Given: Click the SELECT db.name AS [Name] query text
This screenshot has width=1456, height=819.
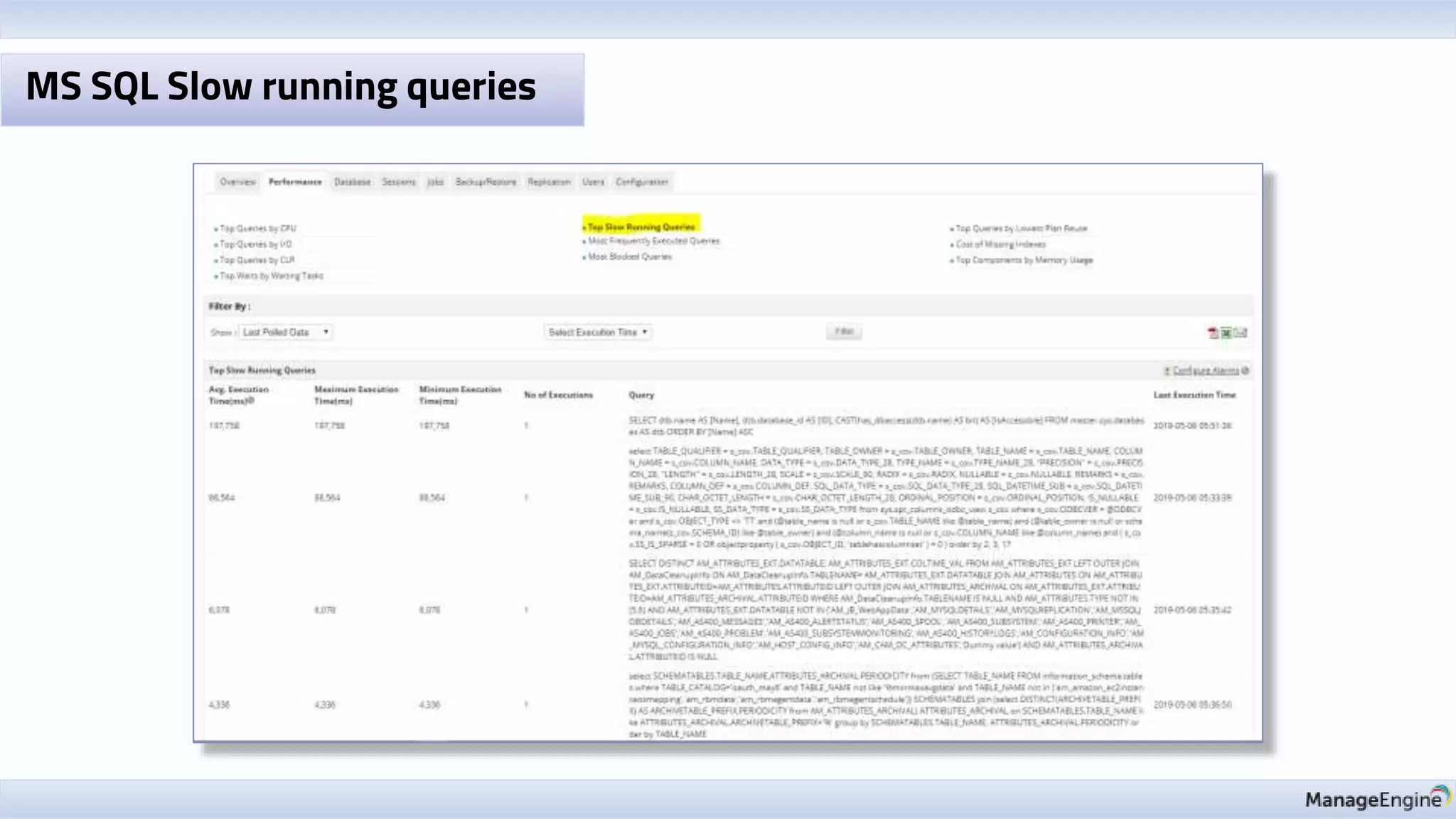Looking at the screenshot, I should click(x=887, y=427).
